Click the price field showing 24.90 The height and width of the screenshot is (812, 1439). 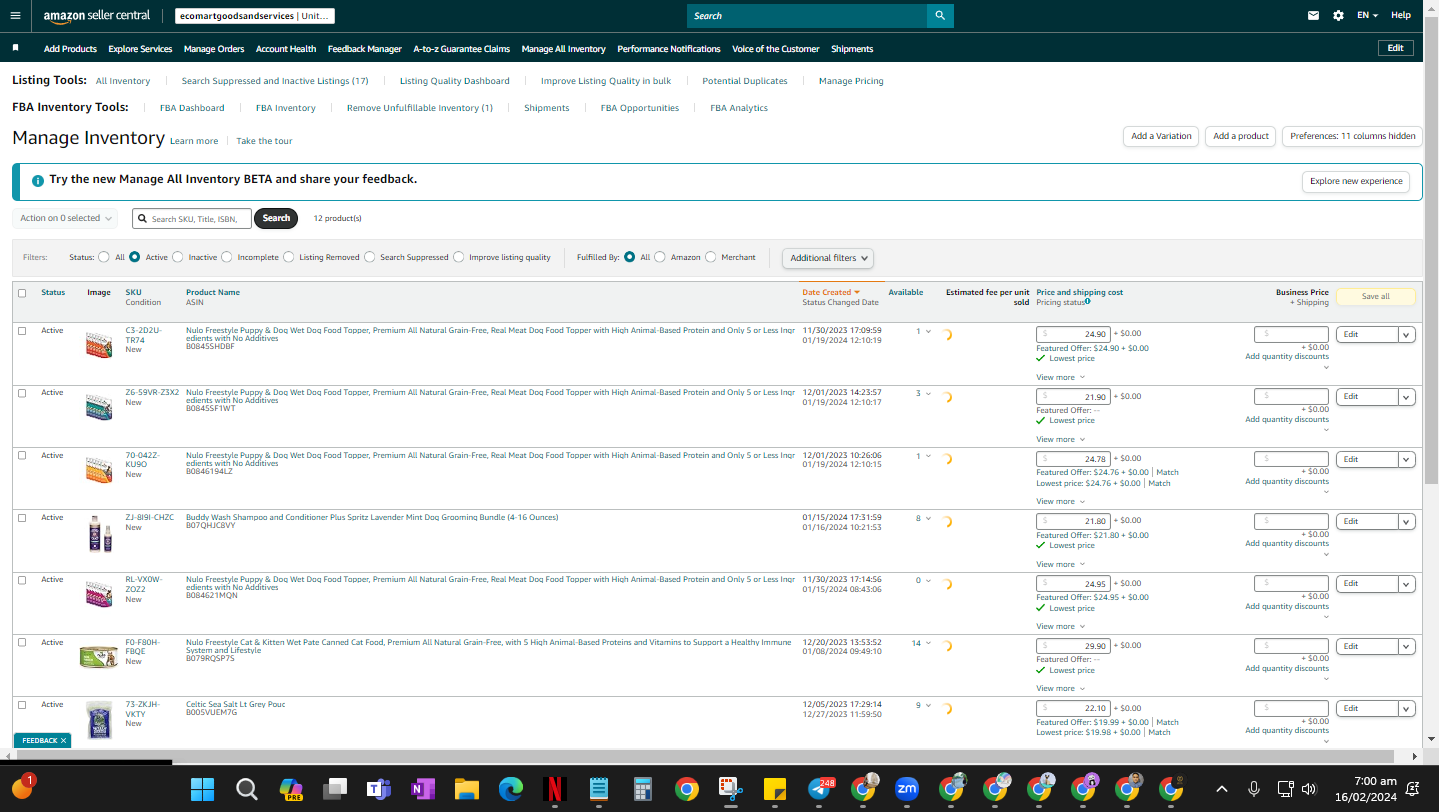[1073, 334]
